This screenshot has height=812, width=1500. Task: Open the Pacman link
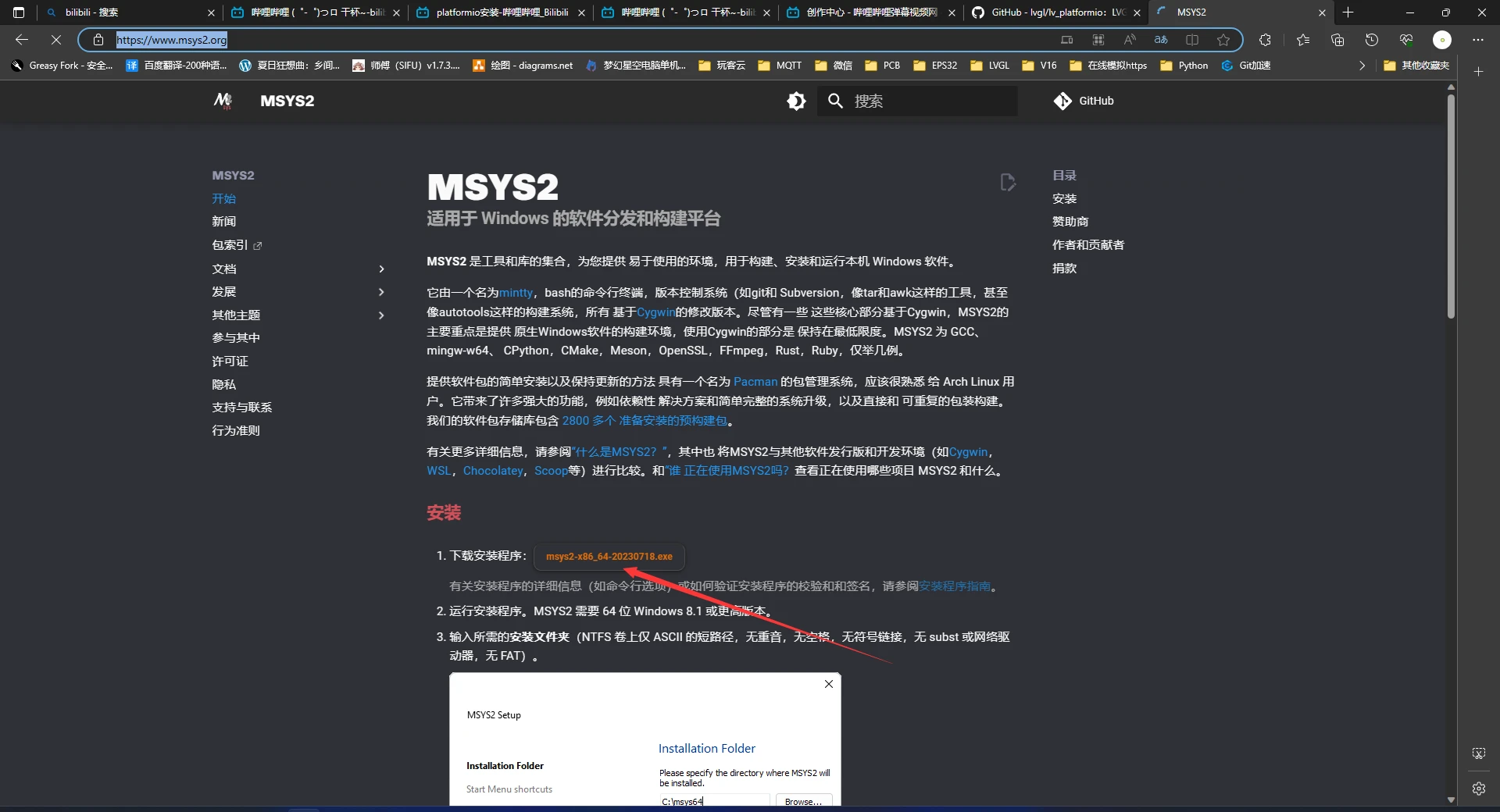pos(755,382)
